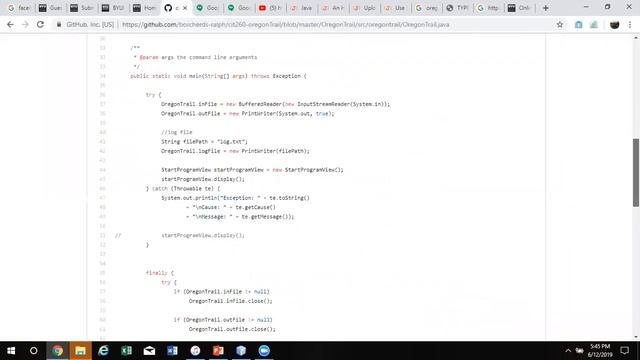Click the scrollbar down arrow
640x360 pixels.
636,337
